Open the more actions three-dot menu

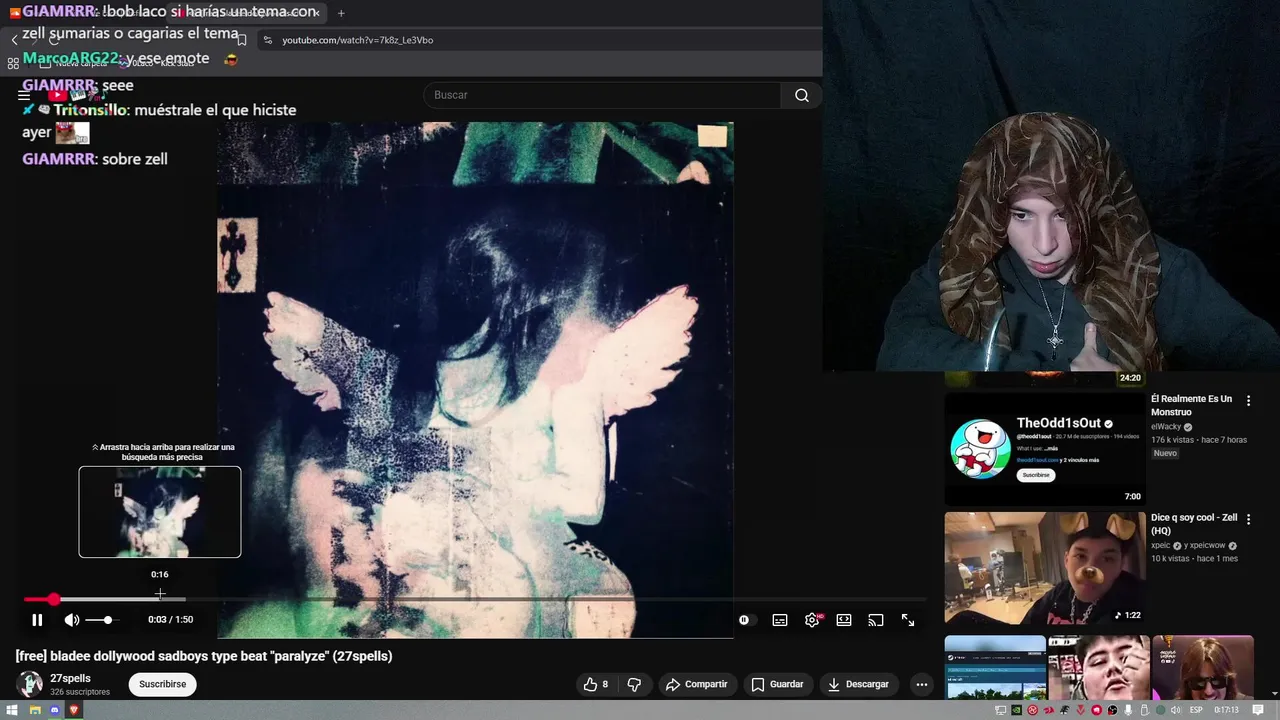[x=922, y=684]
